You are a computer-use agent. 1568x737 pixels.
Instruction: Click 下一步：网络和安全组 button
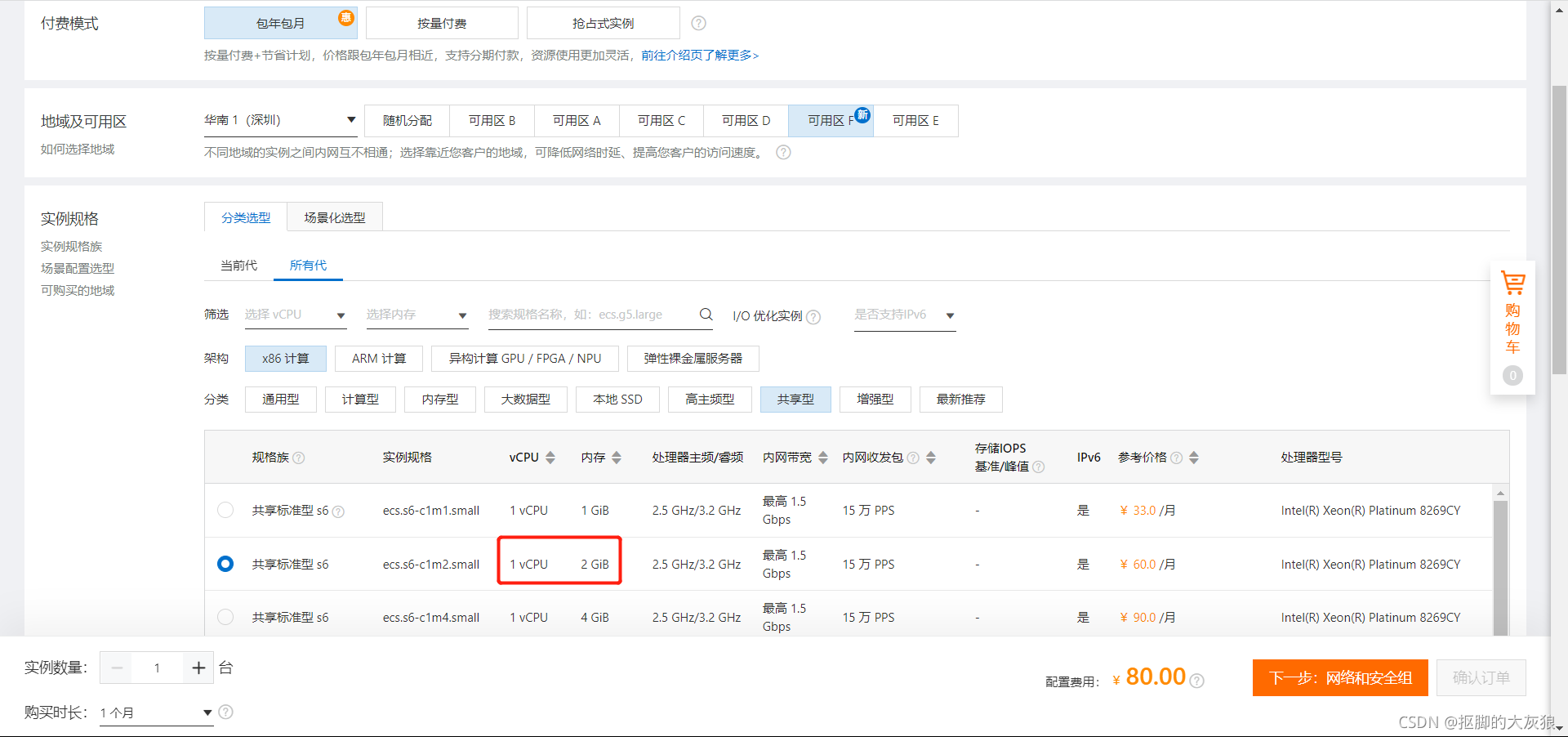(x=1340, y=678)
